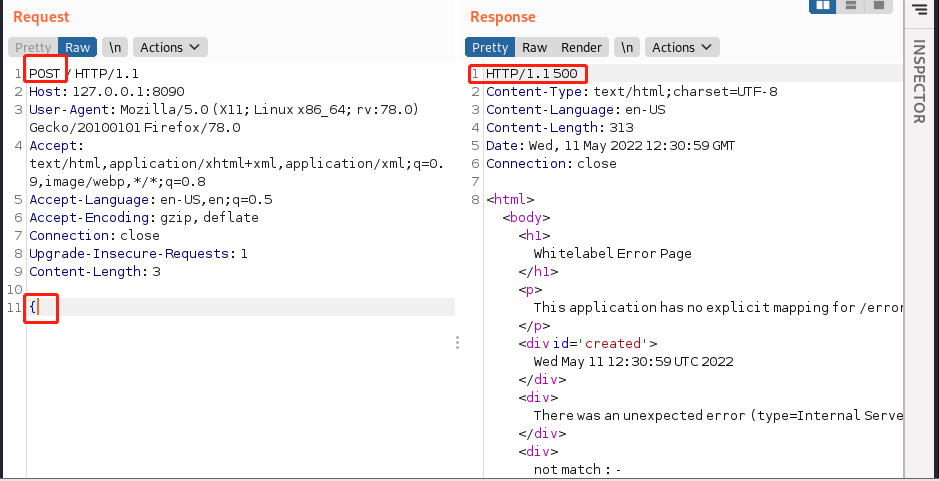The height and width of the screenshot is (481, 939).
Task: Choose the single combined pane layout icon
Action: click(879, 5)
